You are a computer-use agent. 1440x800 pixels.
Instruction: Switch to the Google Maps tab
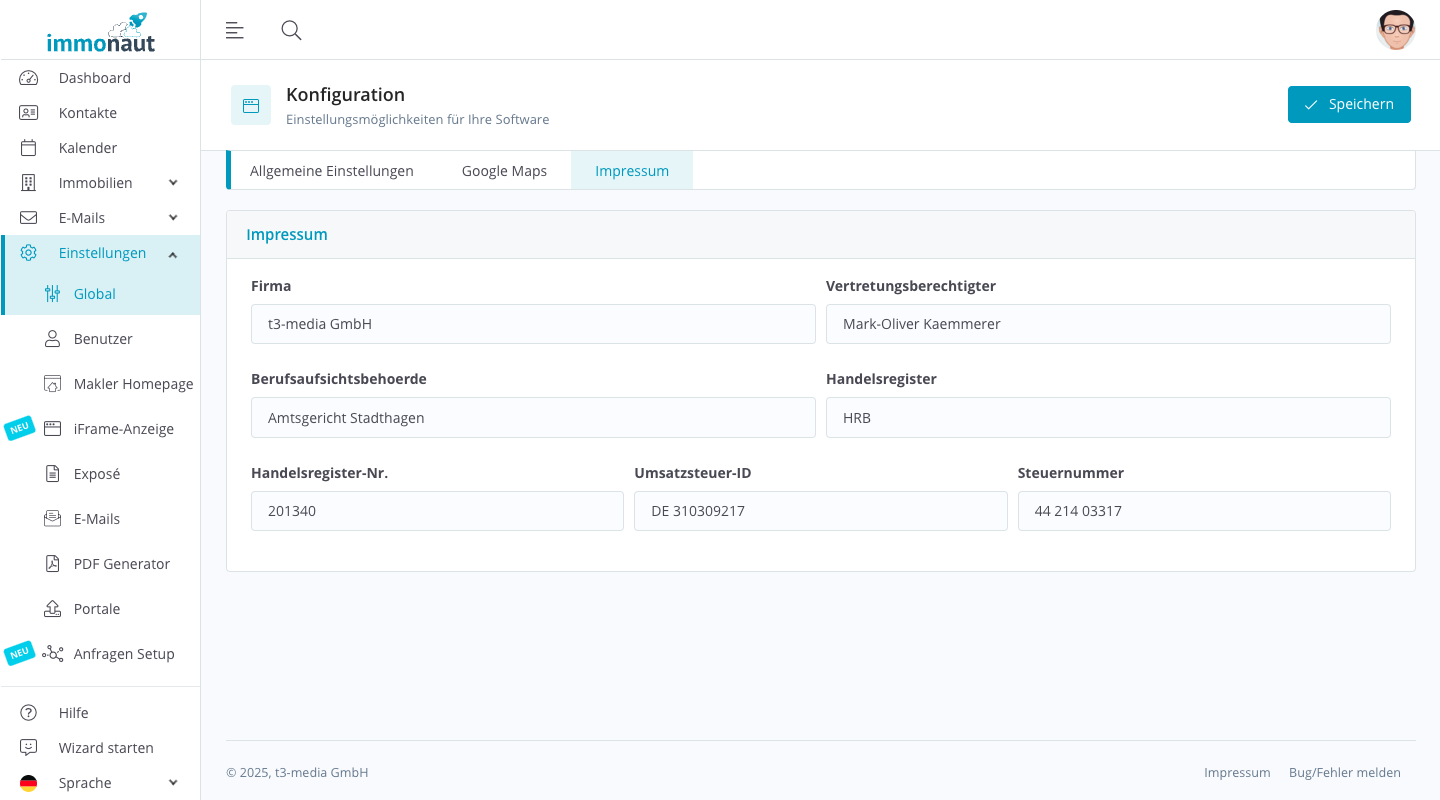click(504, 170)
